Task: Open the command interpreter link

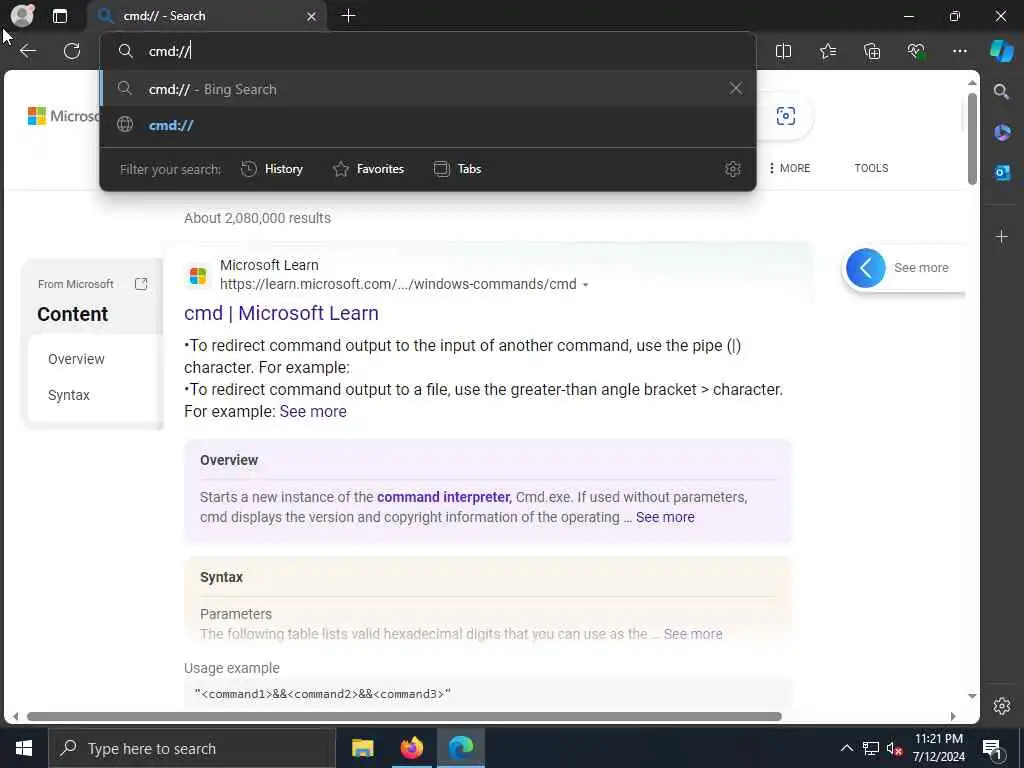Action: pyautogui.click(x=443, y=497)
